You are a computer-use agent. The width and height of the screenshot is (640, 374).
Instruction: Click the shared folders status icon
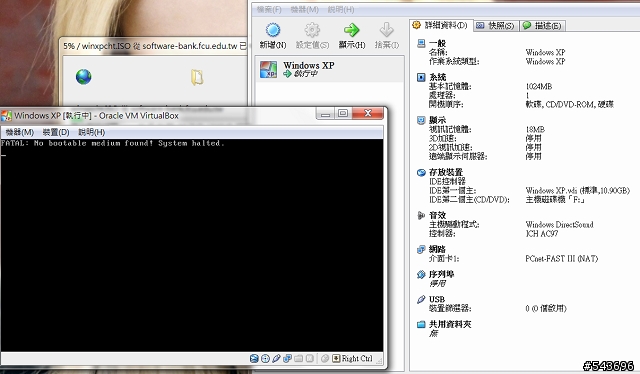point(298,358)
